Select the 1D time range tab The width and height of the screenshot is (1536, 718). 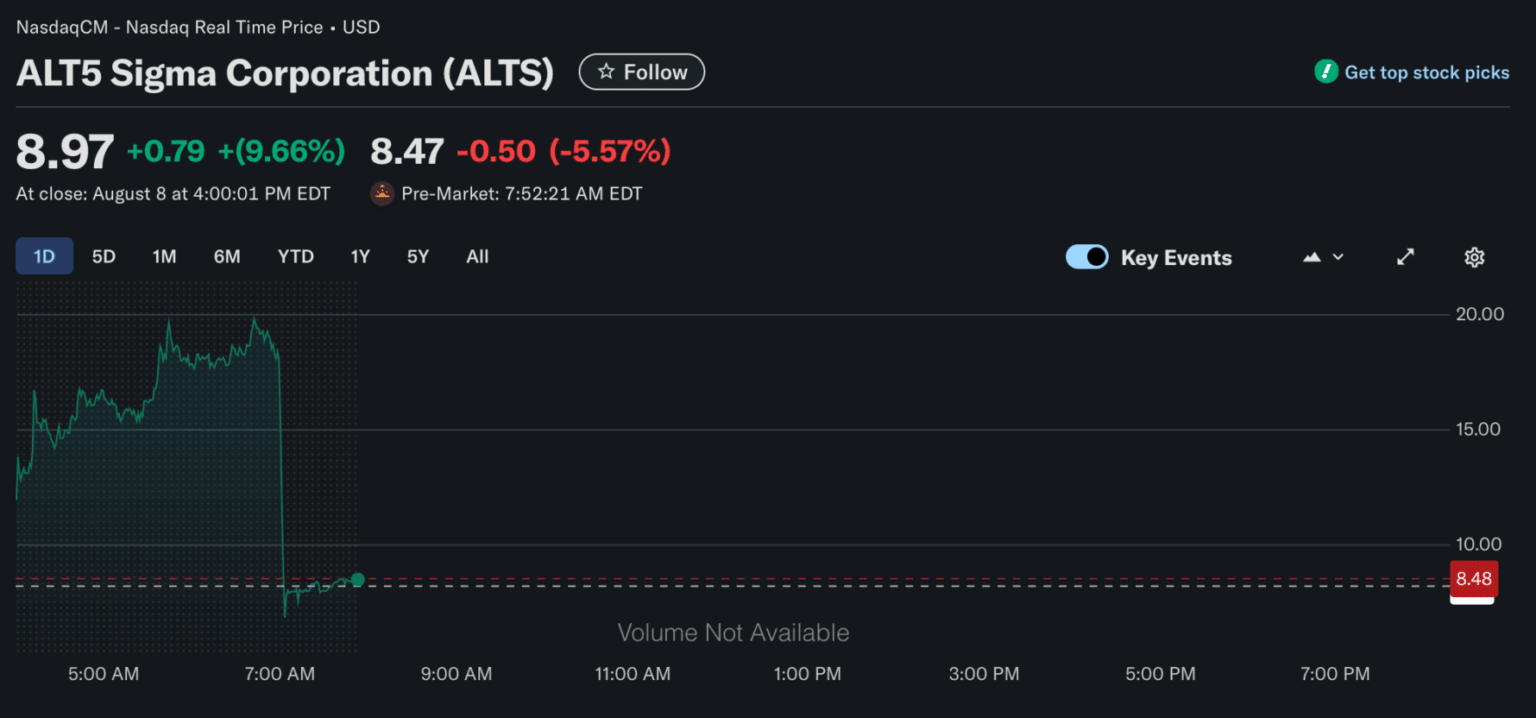coord(44,256)
